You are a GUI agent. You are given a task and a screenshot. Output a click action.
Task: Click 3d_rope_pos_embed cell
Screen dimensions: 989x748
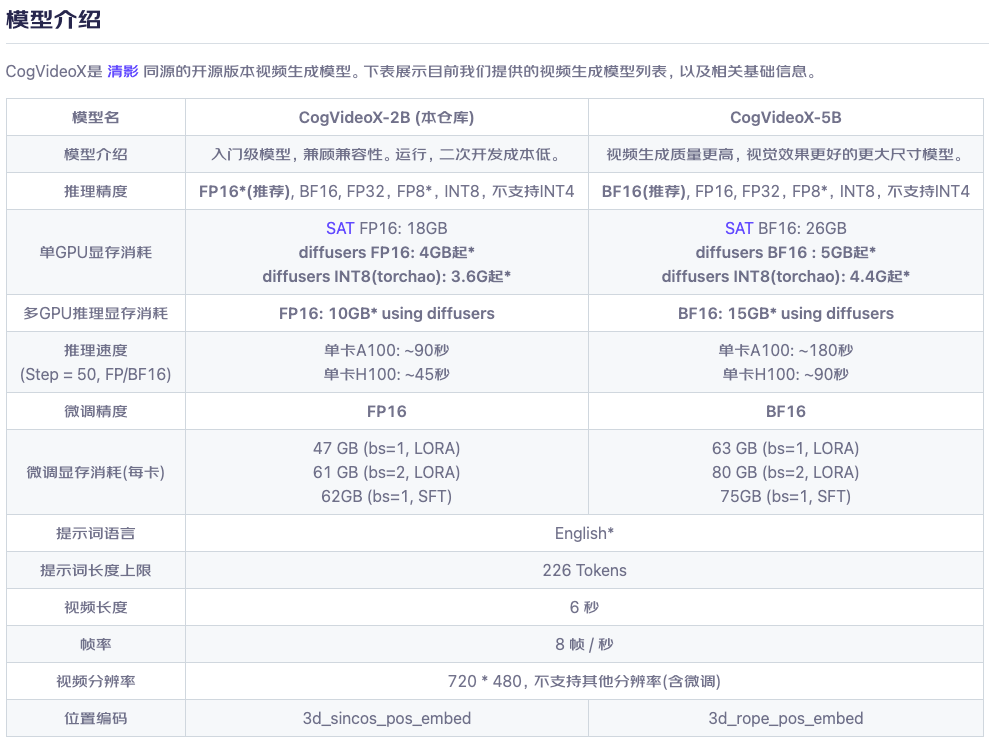786,718
